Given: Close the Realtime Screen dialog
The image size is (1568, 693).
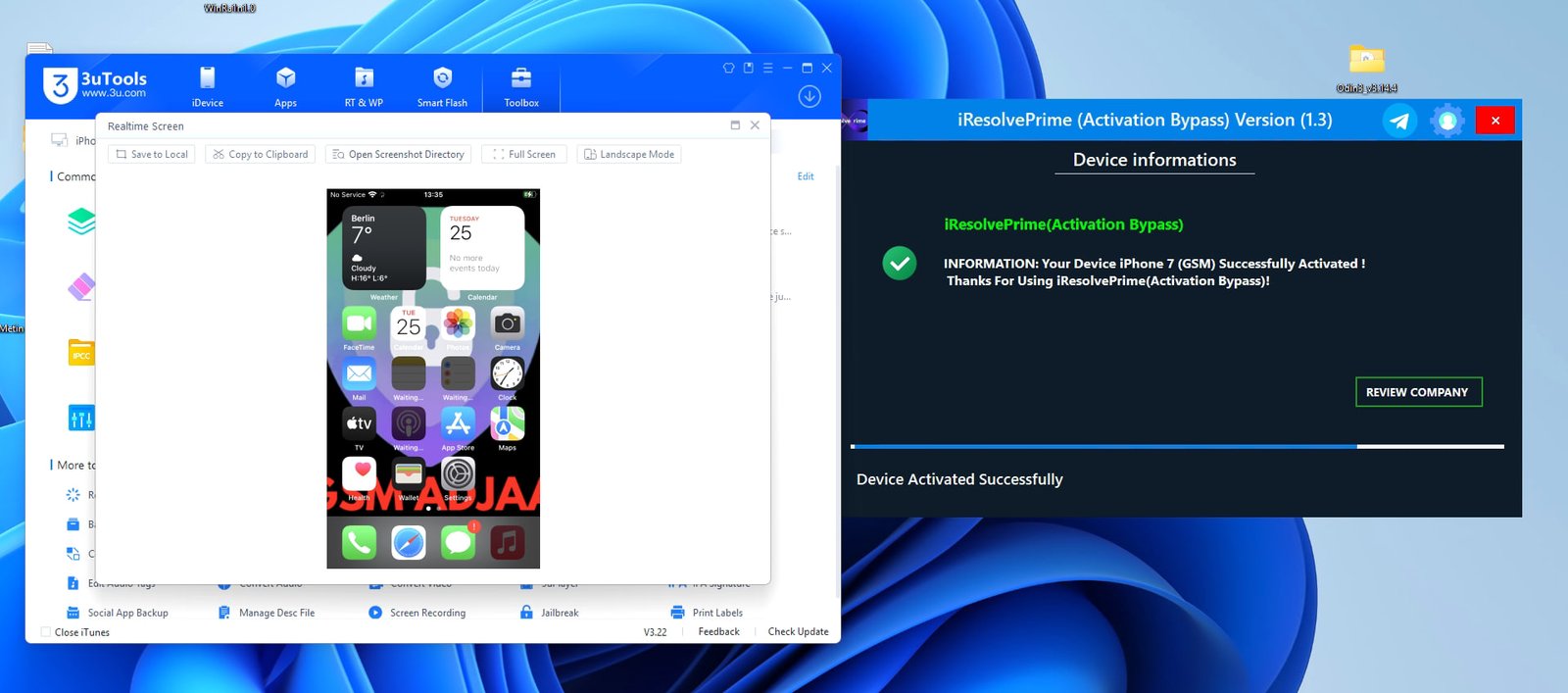Looking at the screenshot, I should tap(755, 125).
